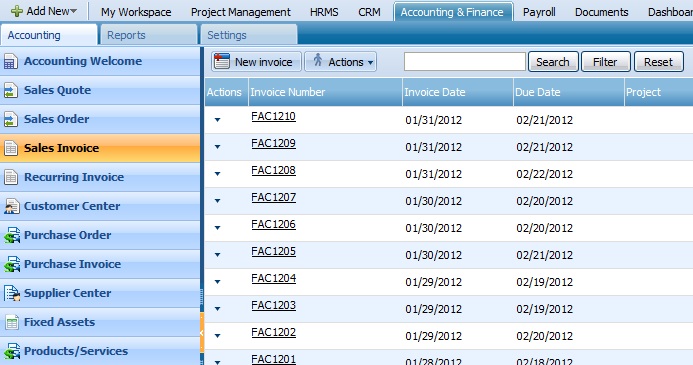
Task: Open invoice FAC1206 link
Action: [x=274, y=224]
